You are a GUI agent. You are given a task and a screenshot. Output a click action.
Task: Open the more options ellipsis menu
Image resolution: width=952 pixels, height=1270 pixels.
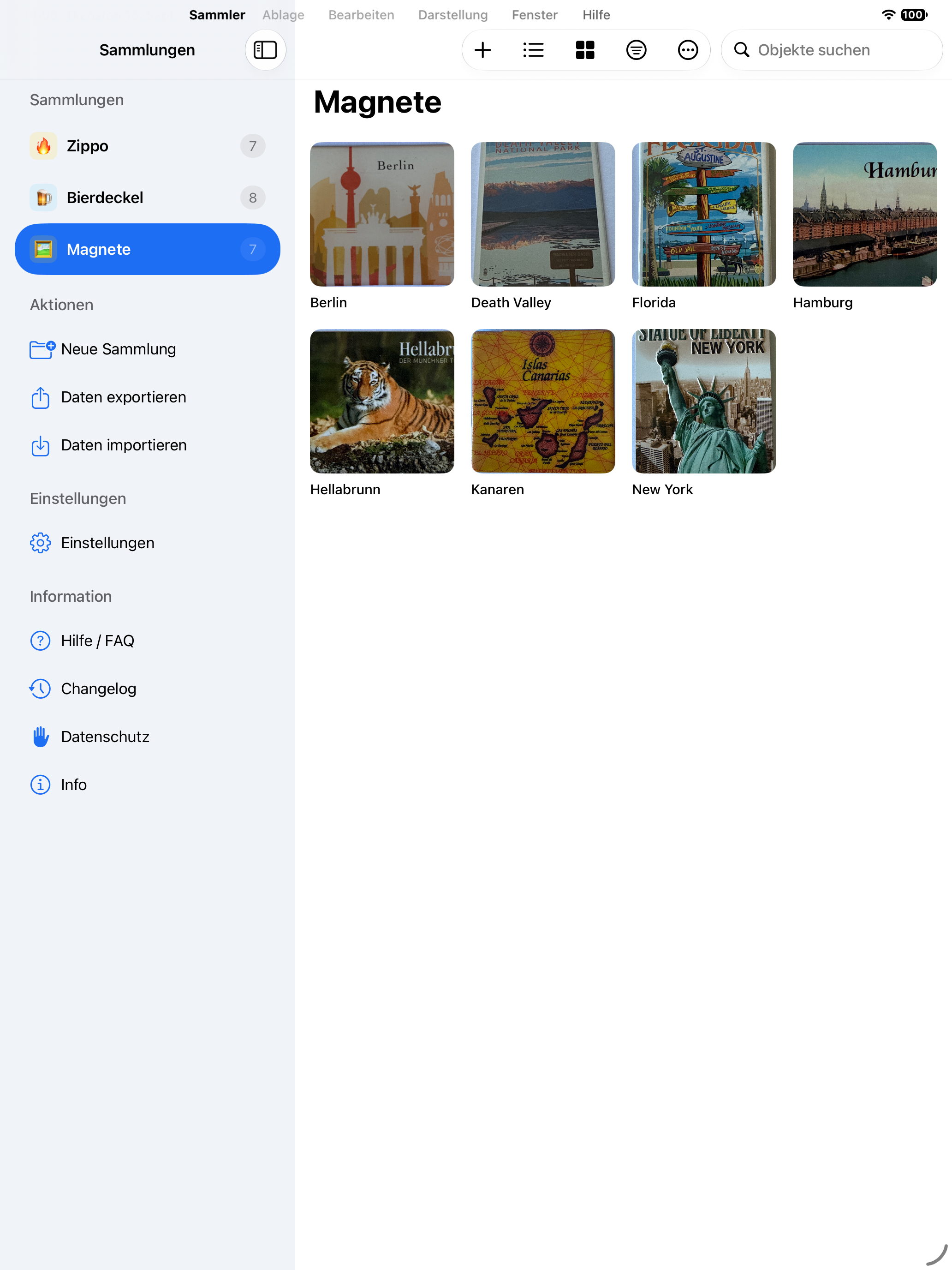tap(687, 50)
